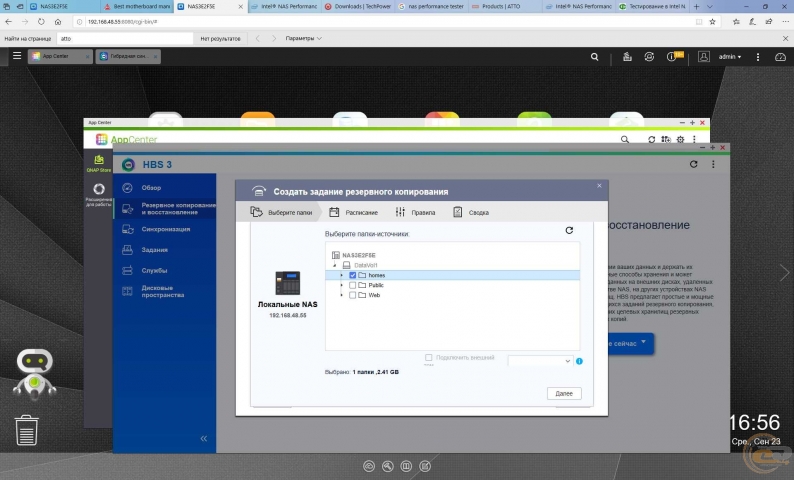Click App Center manual install icon
This screenshot has width=794, height=480.
[x=666, y=139]
